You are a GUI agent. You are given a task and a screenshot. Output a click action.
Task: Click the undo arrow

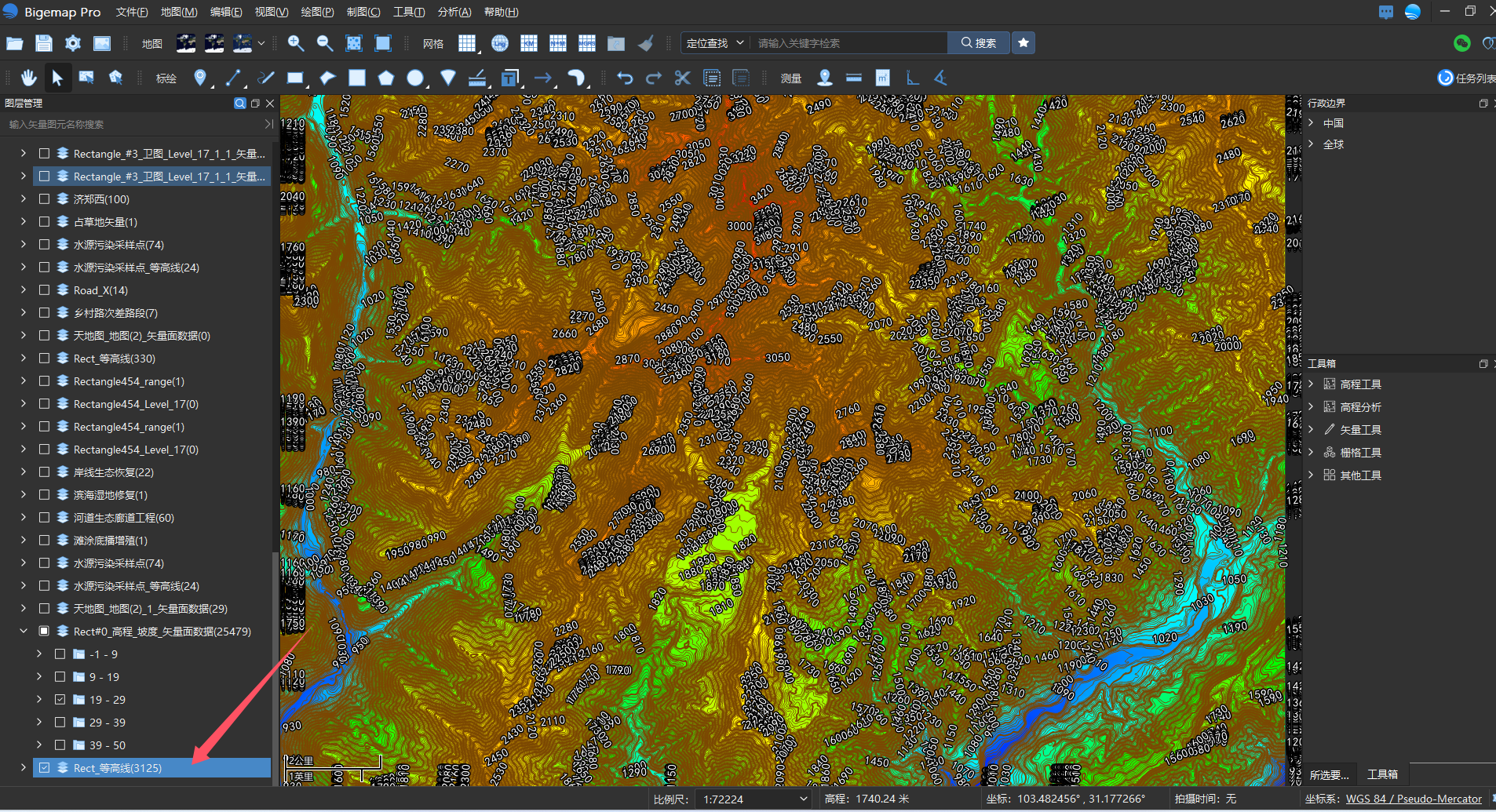[x=625, y=78]
